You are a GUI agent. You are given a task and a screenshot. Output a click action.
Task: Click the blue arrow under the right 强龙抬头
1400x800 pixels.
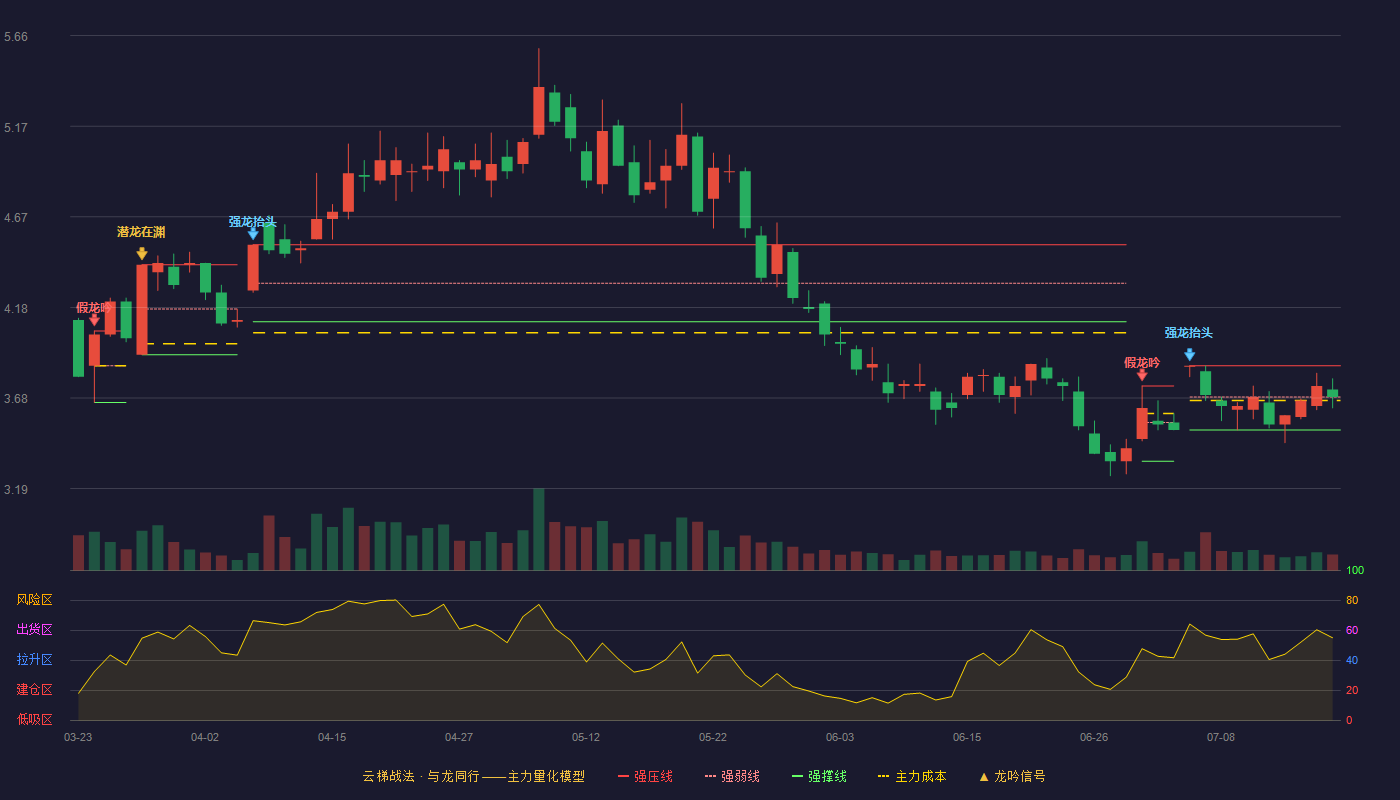point(1189,354)
